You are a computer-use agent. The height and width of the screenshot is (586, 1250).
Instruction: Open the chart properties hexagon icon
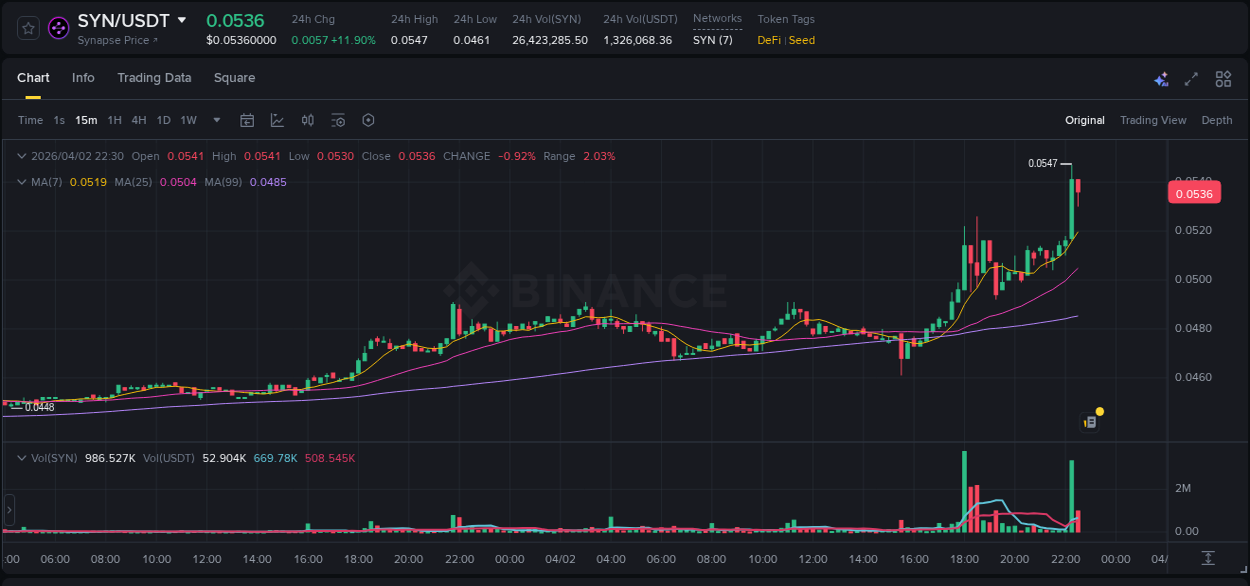(x=368, y=120)
